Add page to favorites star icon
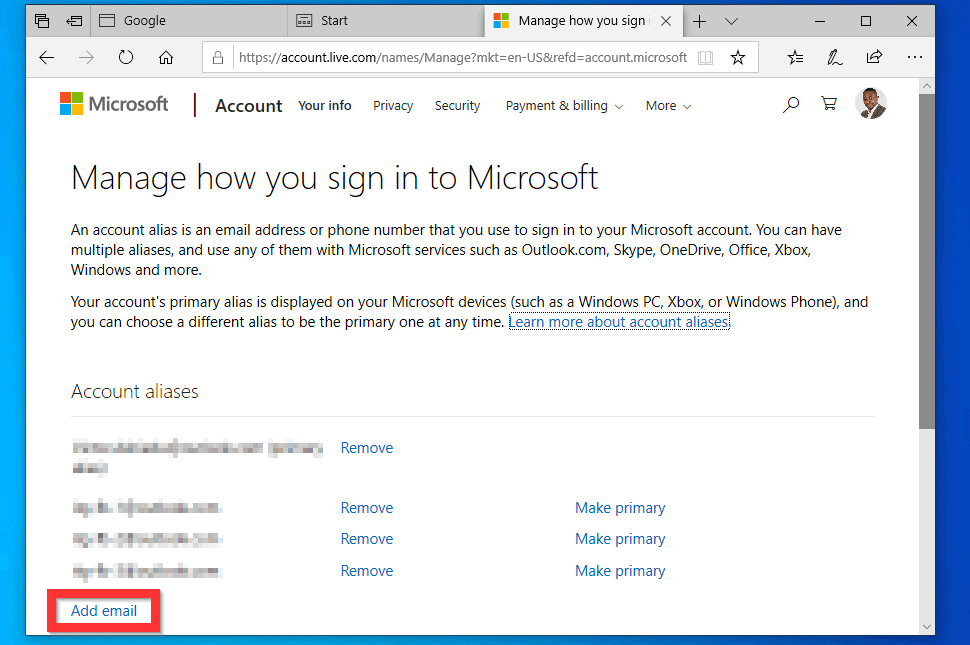Screen dimensions: 970x645 pyautogui.click(x=738, y=58)
